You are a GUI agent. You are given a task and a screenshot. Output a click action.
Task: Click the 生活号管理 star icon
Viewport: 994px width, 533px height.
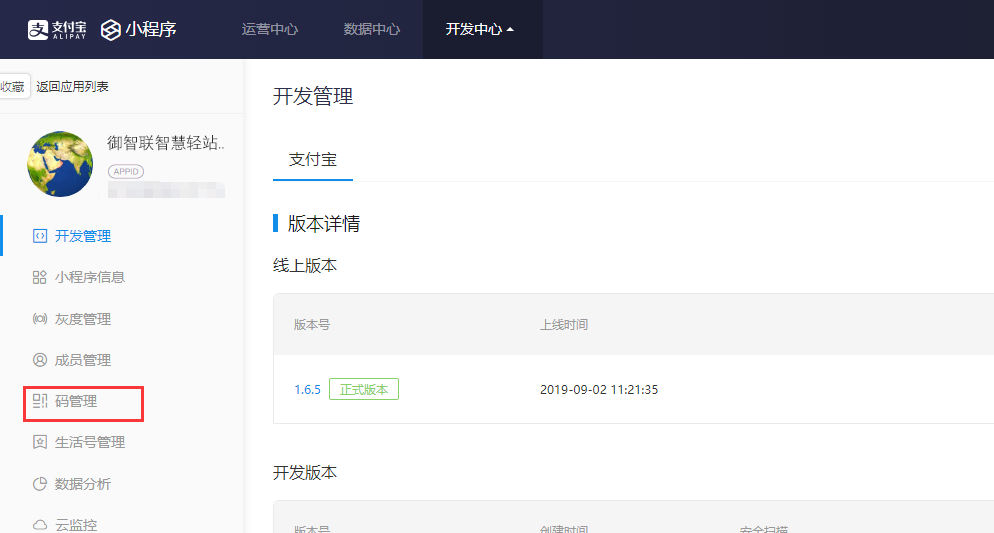pos(40,442)
